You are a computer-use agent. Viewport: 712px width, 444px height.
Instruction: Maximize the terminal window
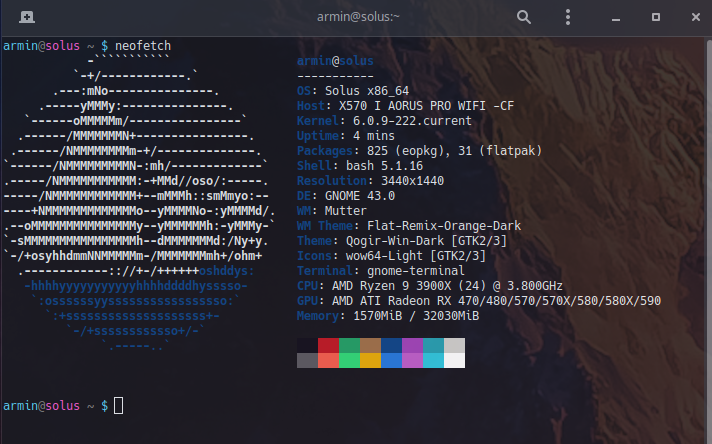[655, 17]
